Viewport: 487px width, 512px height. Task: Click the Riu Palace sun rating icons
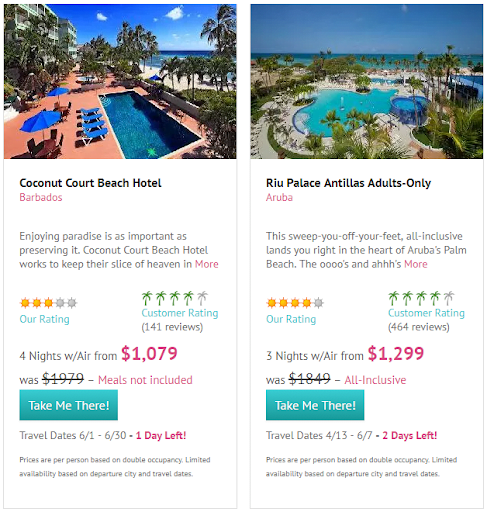pos(295,303)
